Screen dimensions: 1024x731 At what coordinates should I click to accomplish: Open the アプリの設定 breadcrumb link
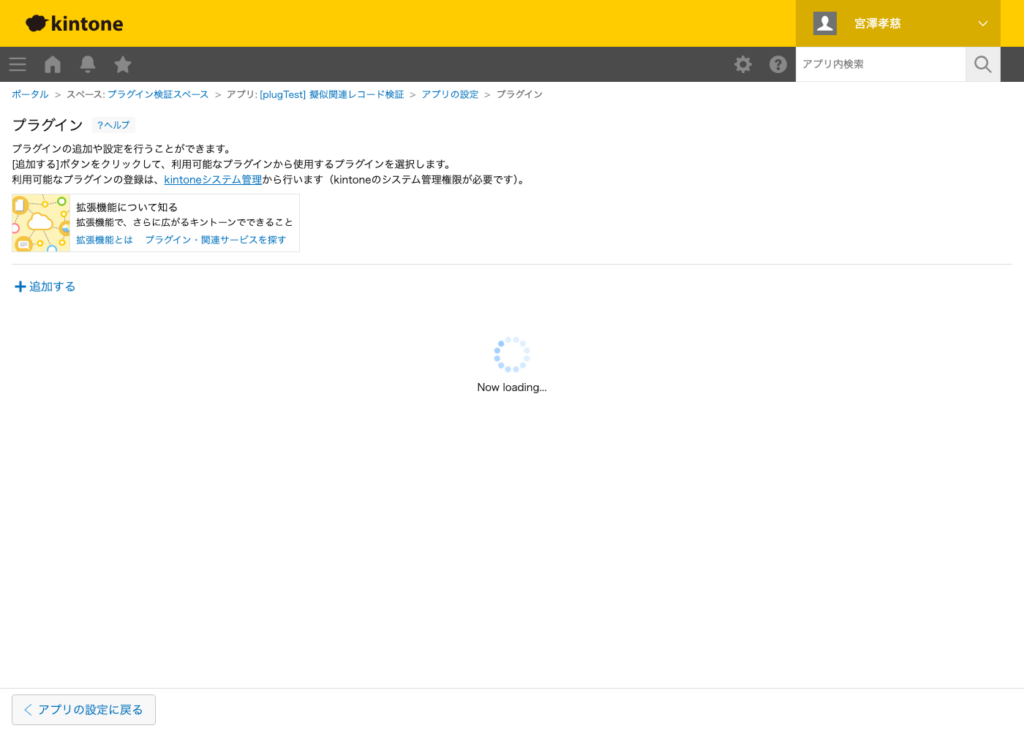point(451,93)
